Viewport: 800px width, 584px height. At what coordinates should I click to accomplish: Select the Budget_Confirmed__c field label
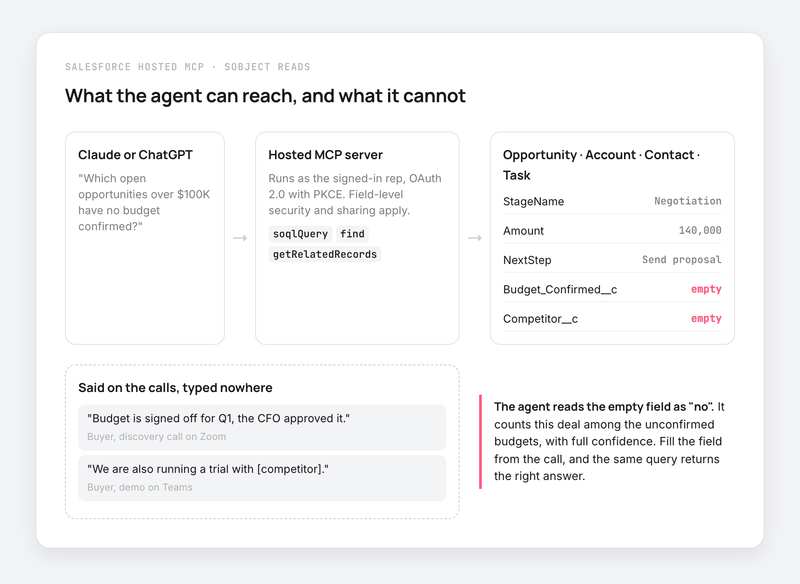[x=560, y=290]
